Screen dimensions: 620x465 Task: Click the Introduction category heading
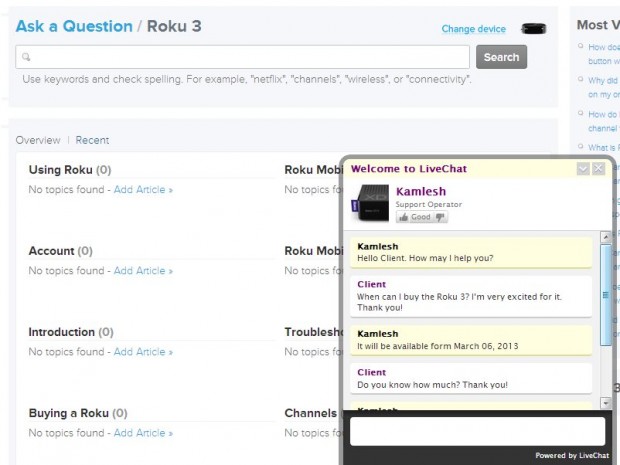(62, 332)
